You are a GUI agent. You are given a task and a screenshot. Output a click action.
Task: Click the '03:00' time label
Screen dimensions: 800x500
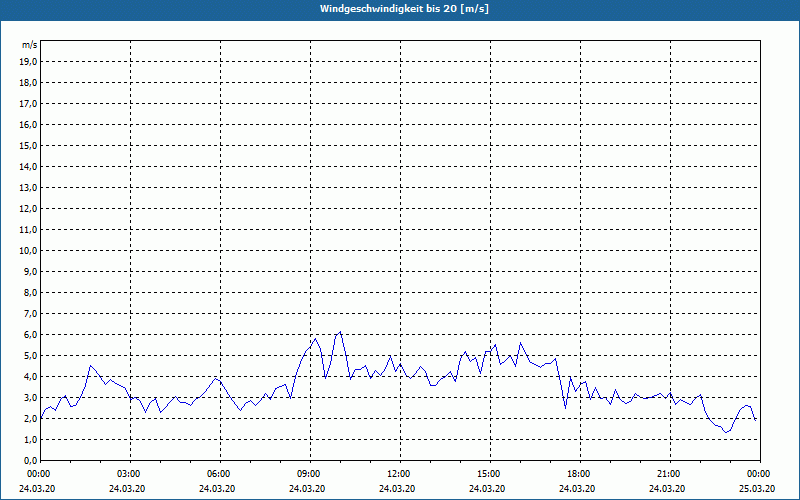131,474
